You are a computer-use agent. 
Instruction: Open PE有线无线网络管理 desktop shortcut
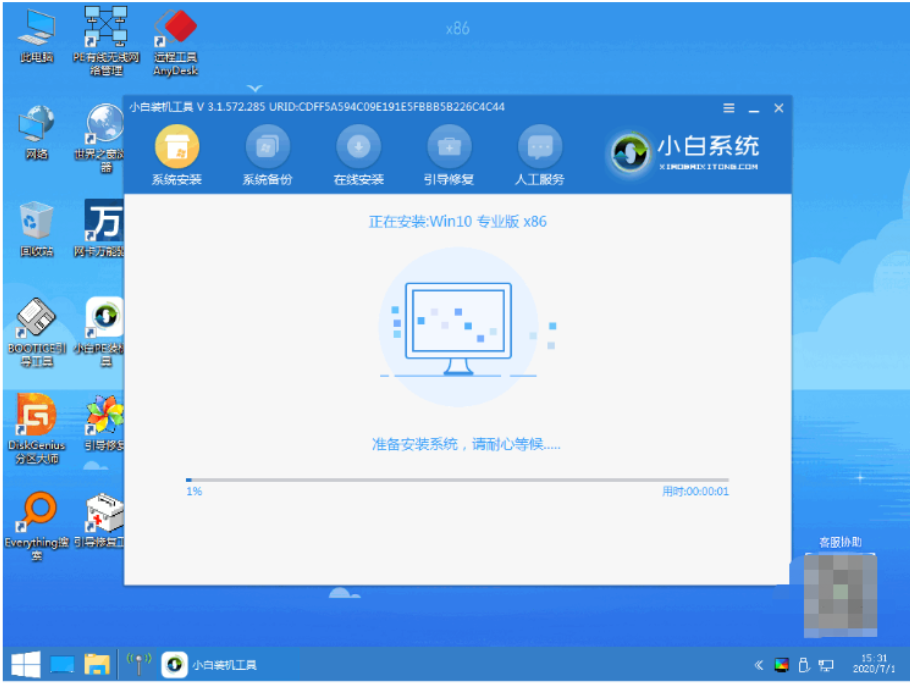[x=106, y=41]
